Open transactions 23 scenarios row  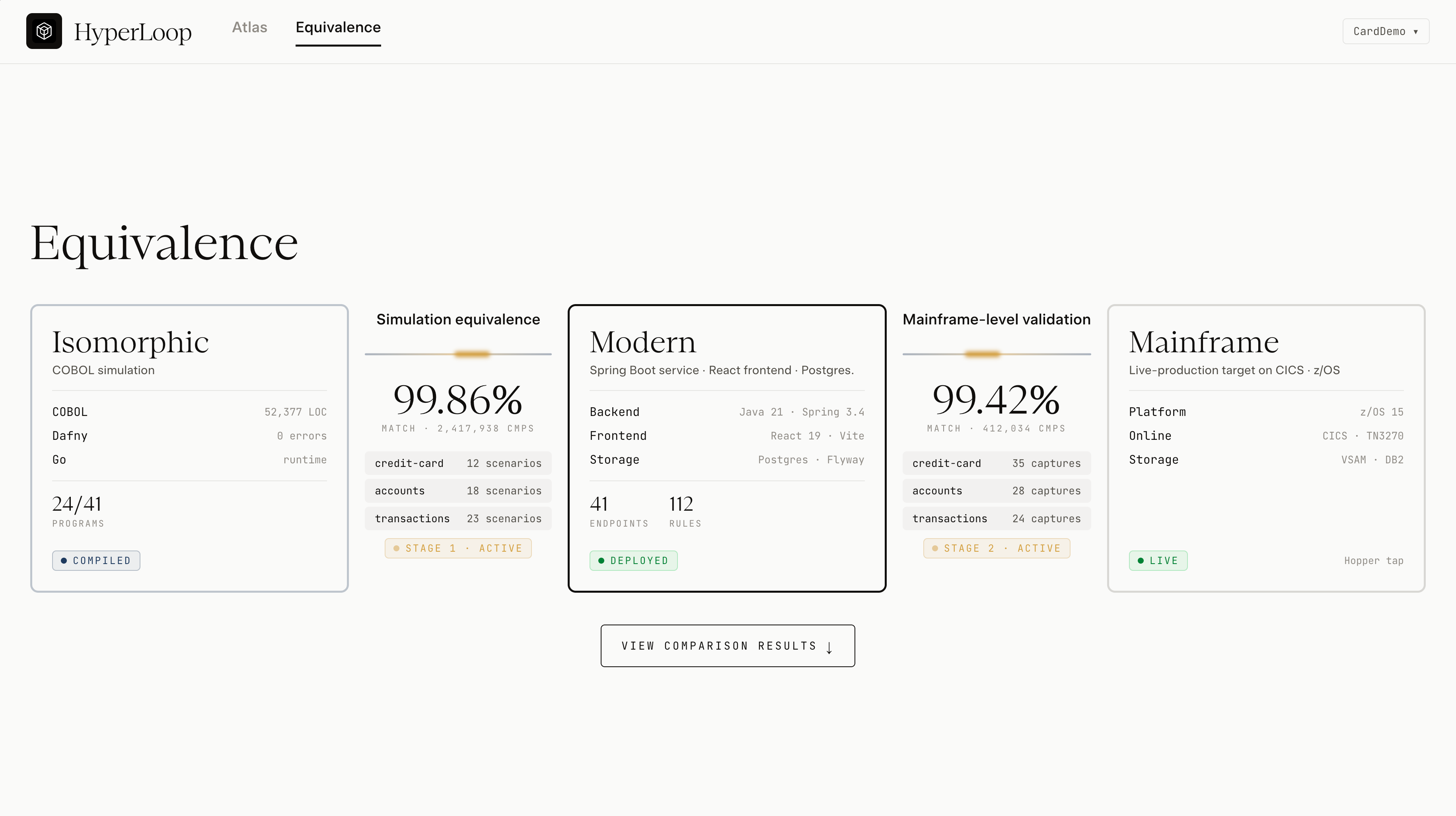point(458,519)
